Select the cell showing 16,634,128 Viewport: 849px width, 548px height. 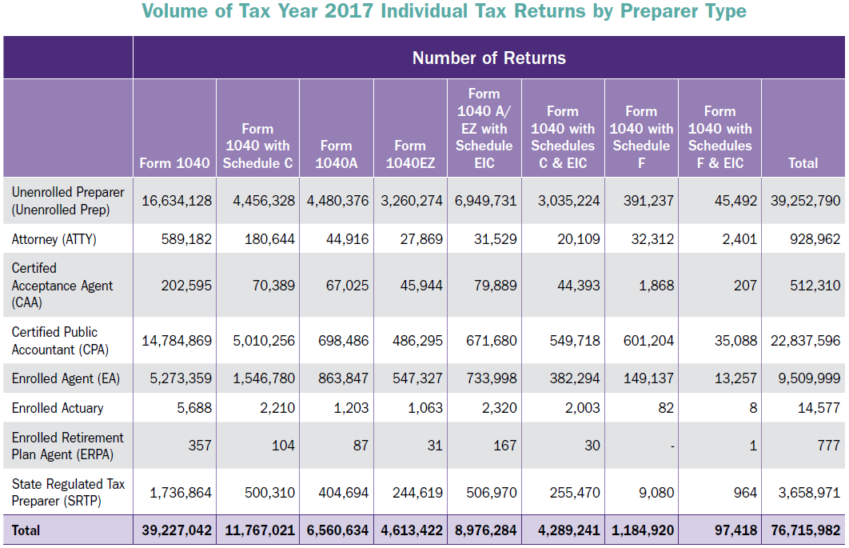tap(176, 201)
